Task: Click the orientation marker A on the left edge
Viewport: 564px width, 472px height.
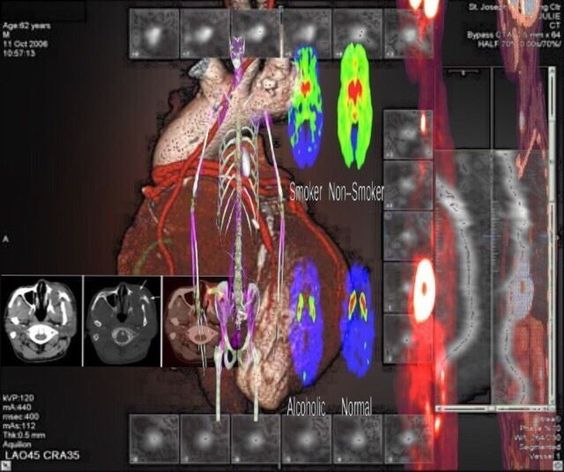Action: (x=6, y=239)
